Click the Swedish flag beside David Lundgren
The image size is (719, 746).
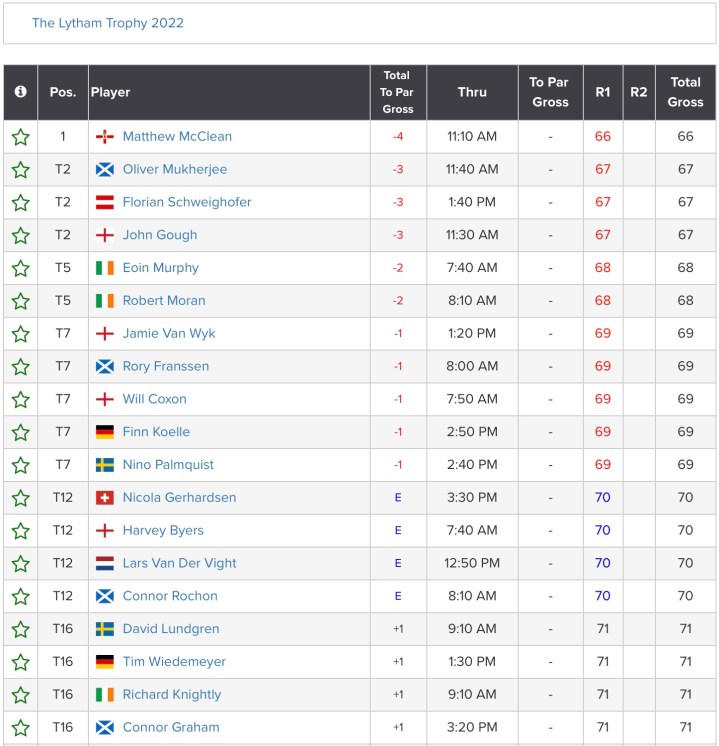click(104, 629)
